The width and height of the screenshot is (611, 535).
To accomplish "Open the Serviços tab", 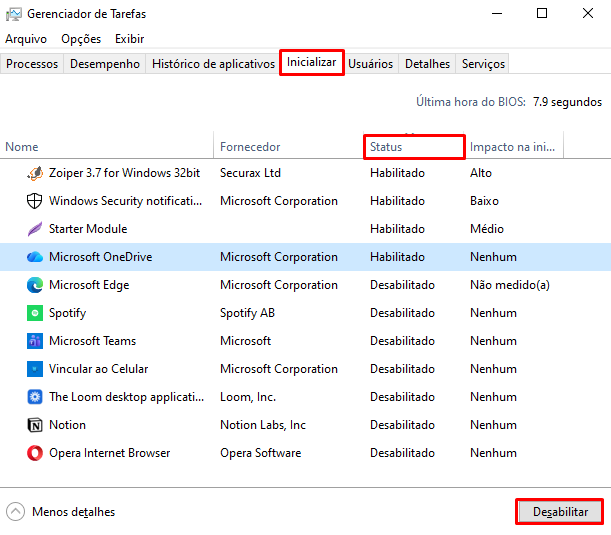I will click(x=483, y=64).
